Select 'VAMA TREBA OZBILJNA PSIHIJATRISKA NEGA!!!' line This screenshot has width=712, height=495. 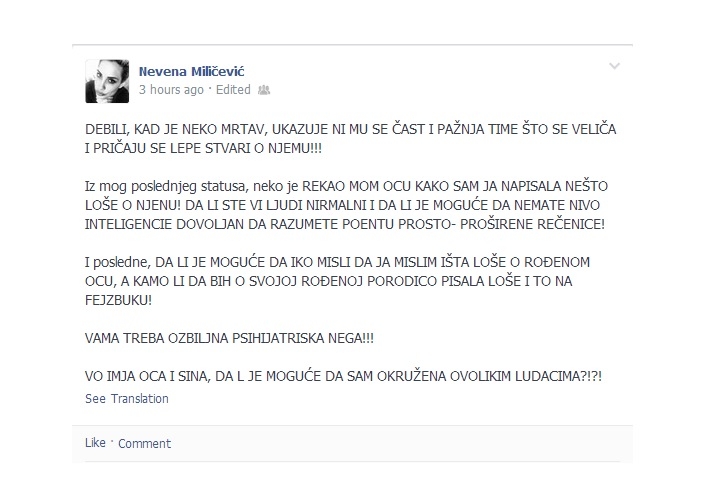(229, 338)
